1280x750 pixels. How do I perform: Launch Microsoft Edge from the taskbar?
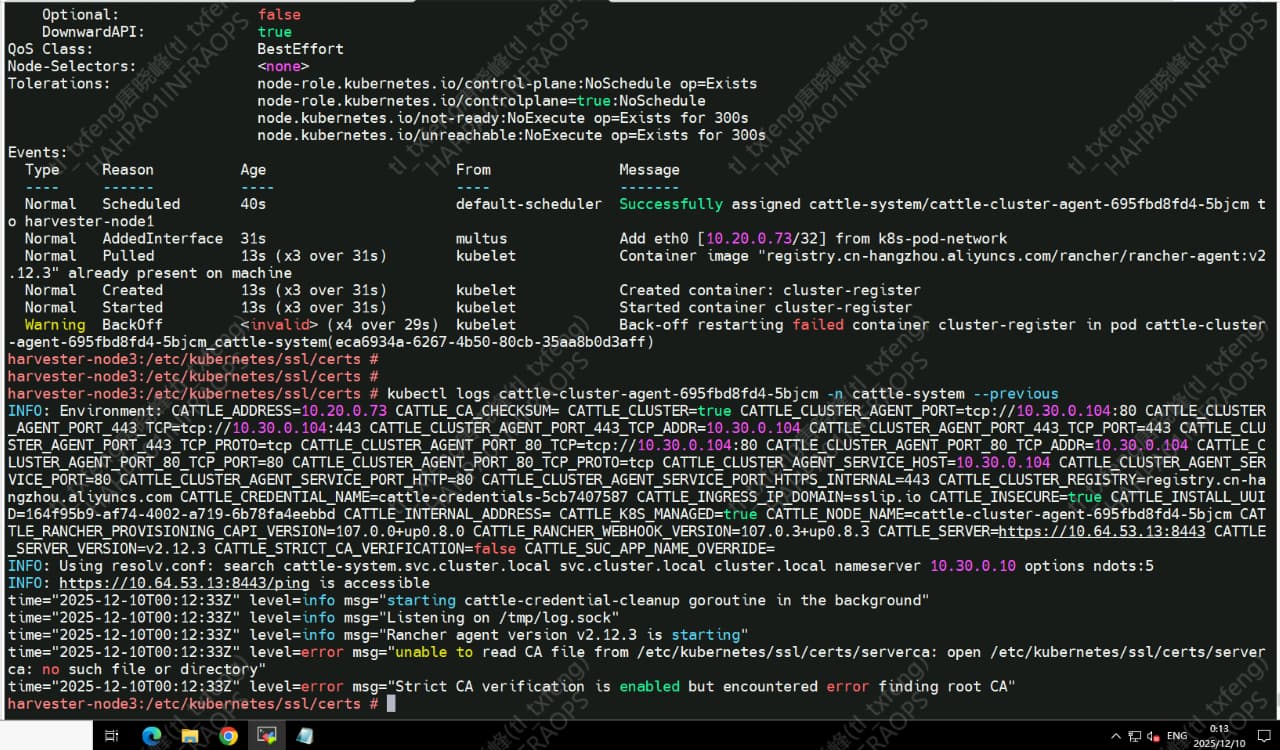coord(151,736)
